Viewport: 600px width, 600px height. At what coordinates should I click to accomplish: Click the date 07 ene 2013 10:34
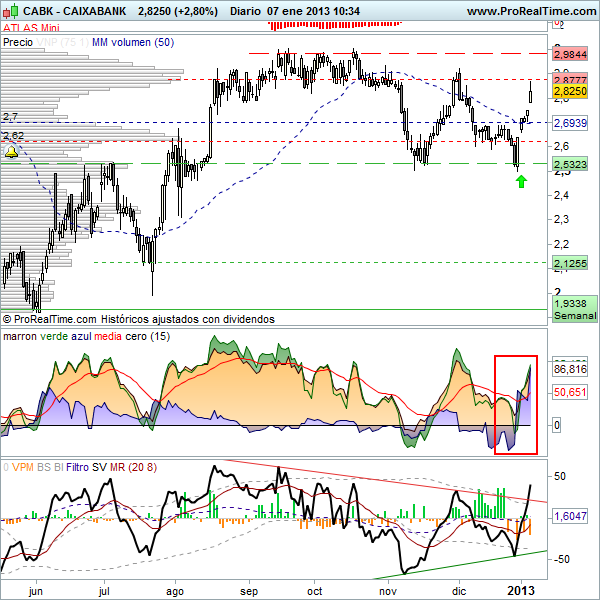pos(313,11)
